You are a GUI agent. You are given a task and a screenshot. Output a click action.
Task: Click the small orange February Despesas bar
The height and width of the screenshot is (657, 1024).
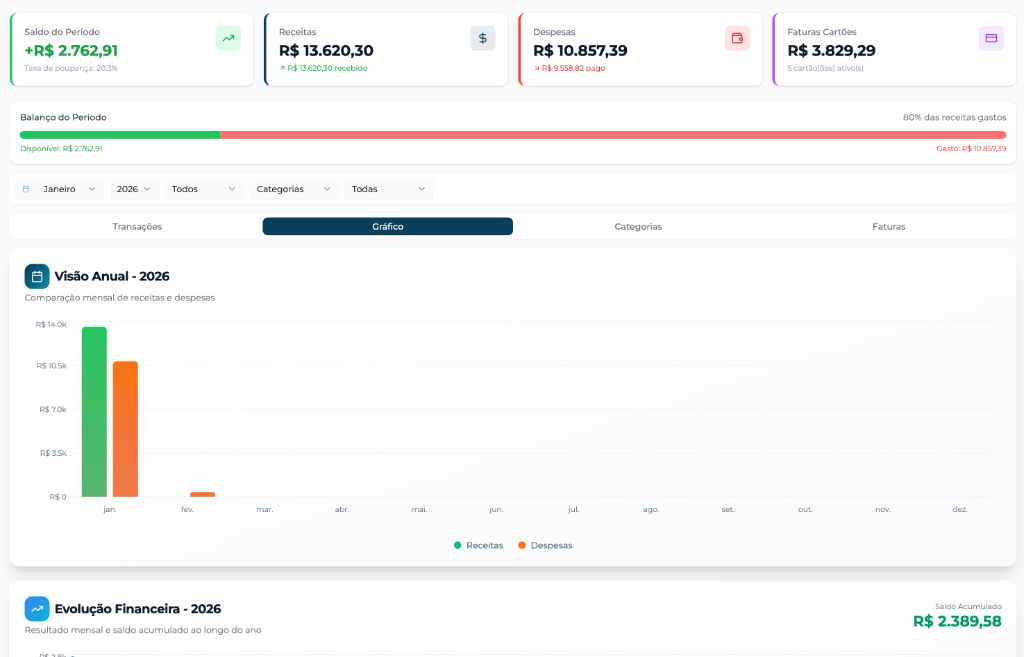[202, 494]
